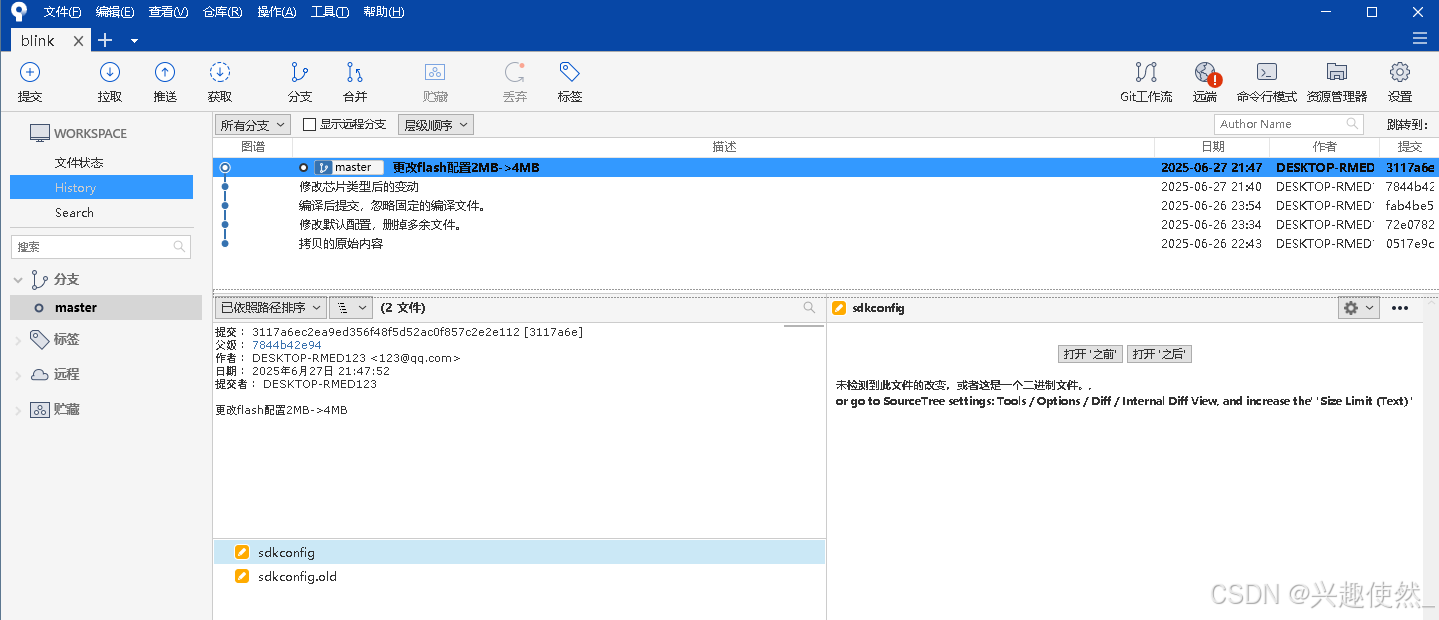
Task: Click the hamburger menu icon at top right
Action: pyautogui.click(x=1420, y=38)
